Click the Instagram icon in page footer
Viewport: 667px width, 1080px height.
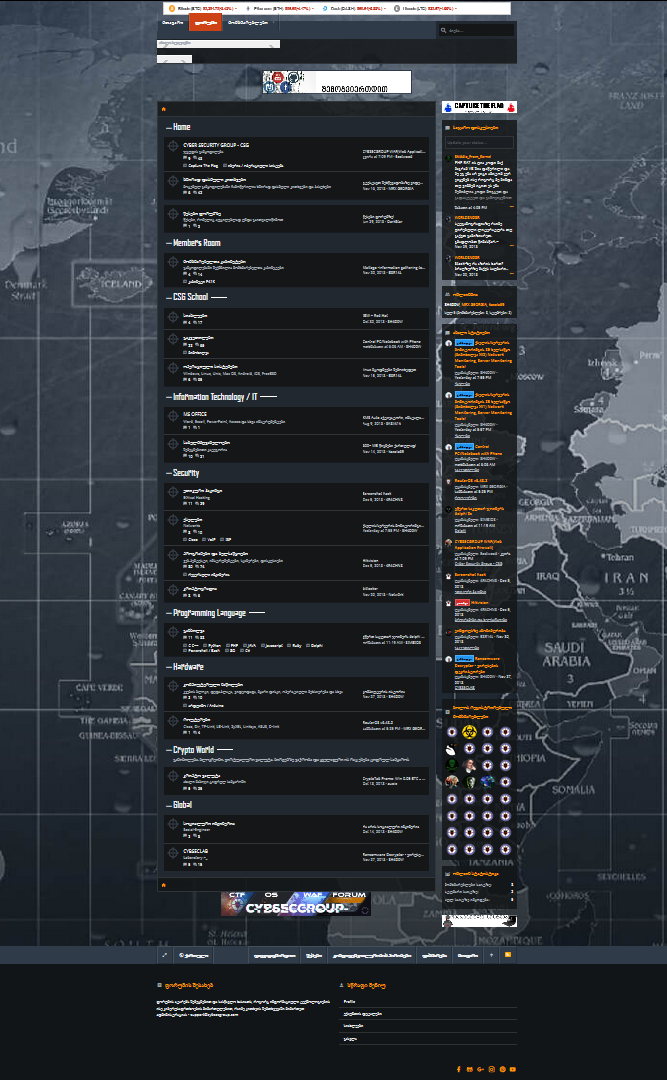coord(491,1069)
